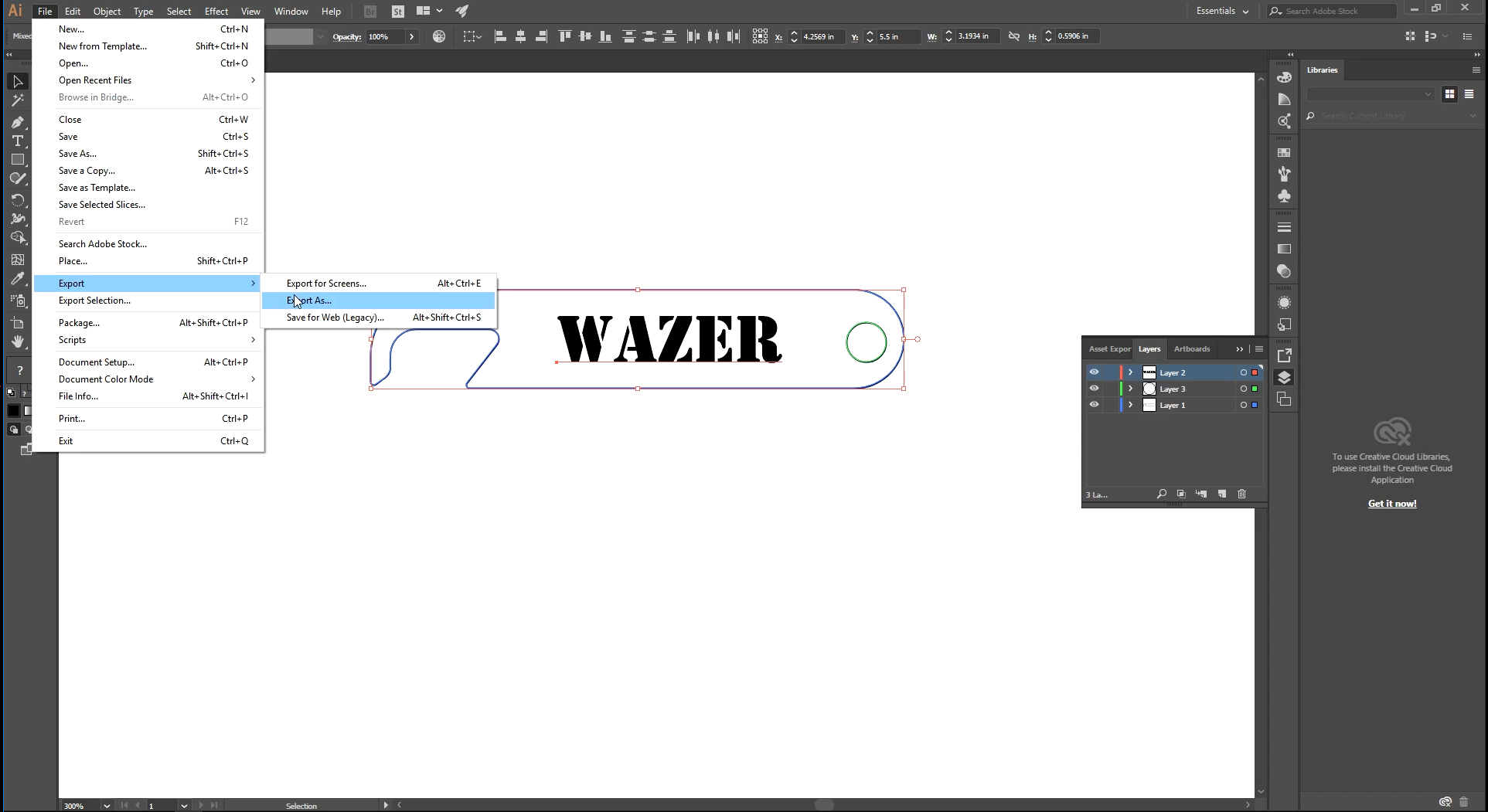Click Vertical Align Bottom icon
This screenshot has width=1488, height=812.
pos(605,36)
